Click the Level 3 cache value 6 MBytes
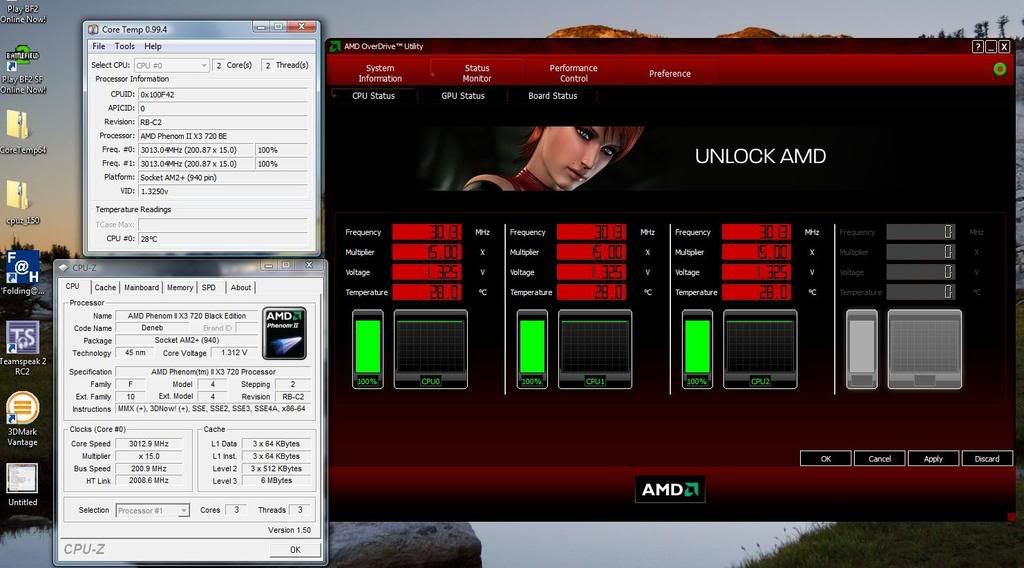The width and height of the screenshot is (1024, 568). coord(276,481)
